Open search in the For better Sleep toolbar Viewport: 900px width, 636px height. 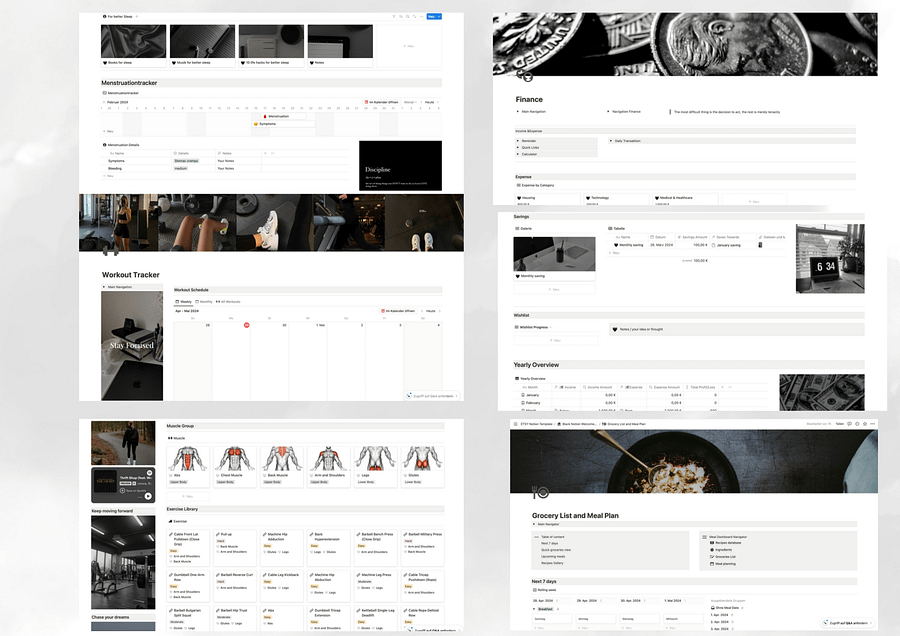[408, 17]
